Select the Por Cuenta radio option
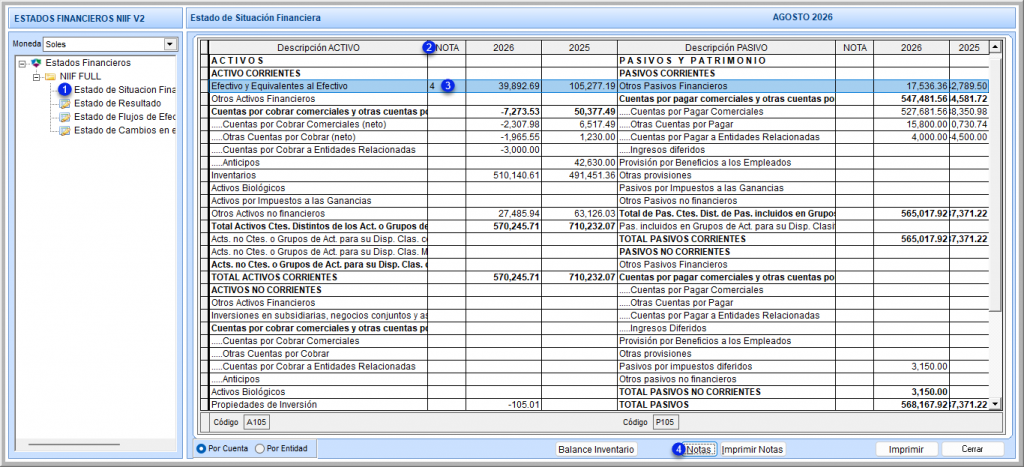This screenshot has height=467, width=1024. click(x=201, y=449)
